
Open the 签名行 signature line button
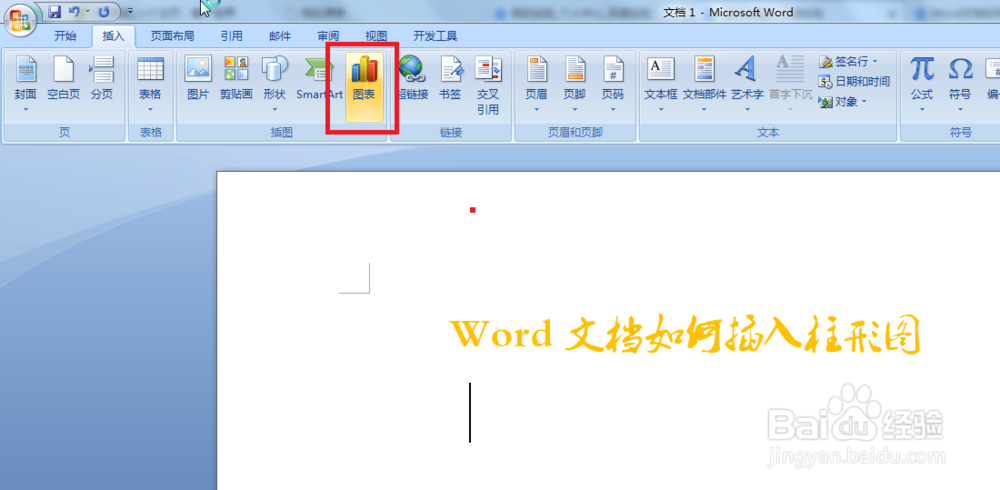pos(848,61)
